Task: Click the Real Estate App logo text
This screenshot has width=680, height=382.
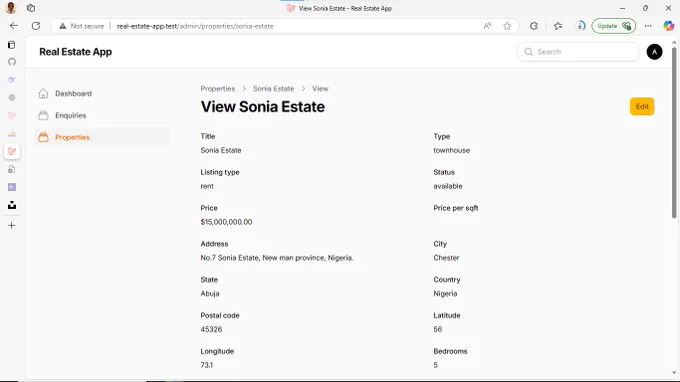Action: coord(75,52)
